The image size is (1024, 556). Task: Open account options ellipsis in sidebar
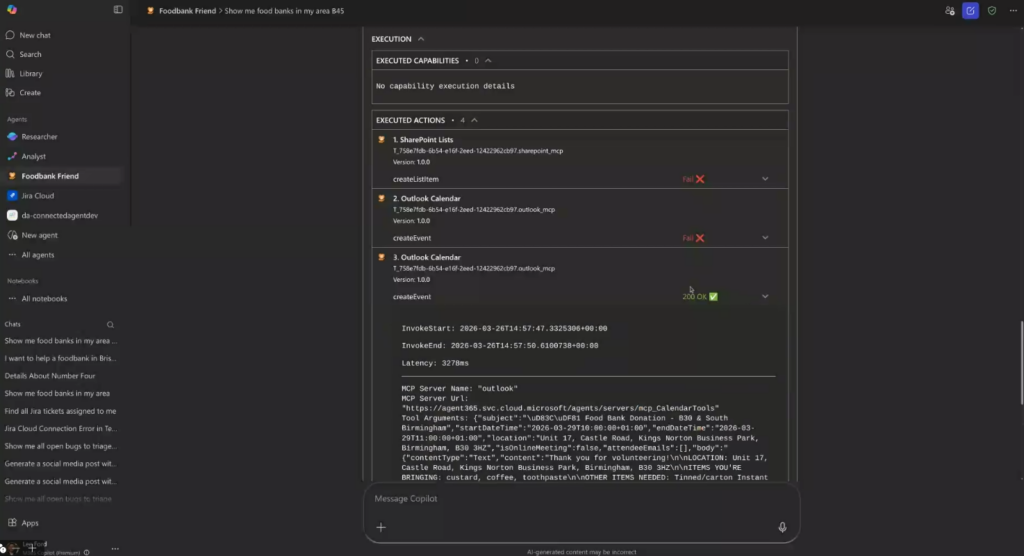[x=115, y=549]
